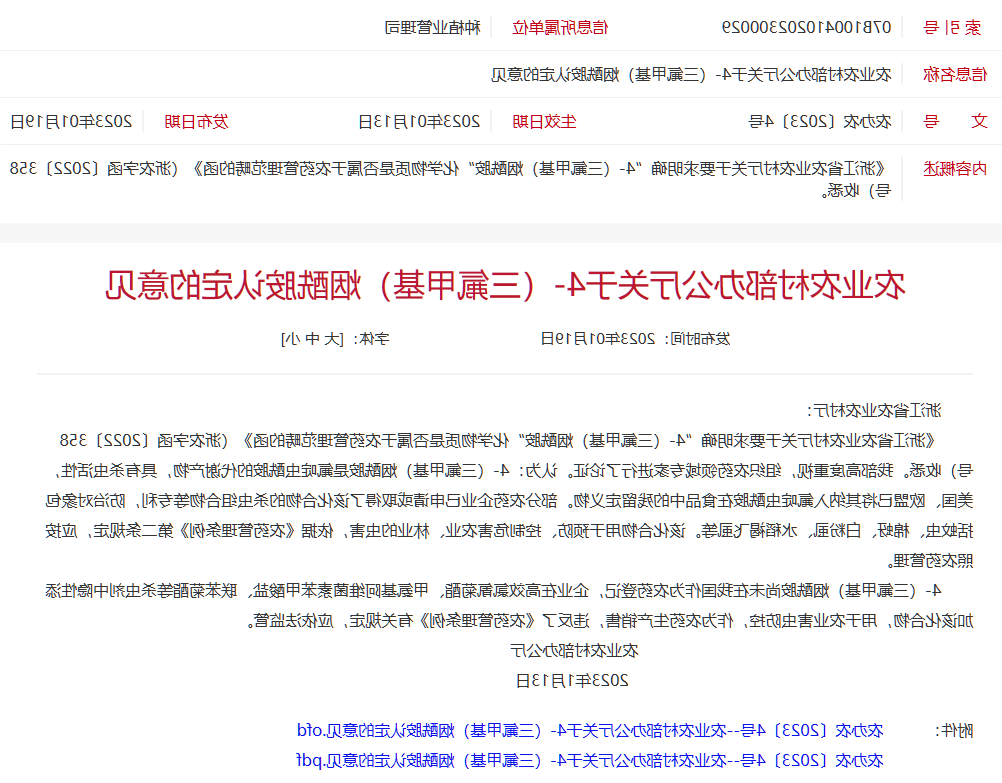Click the 文号 label

click(953, 122)
